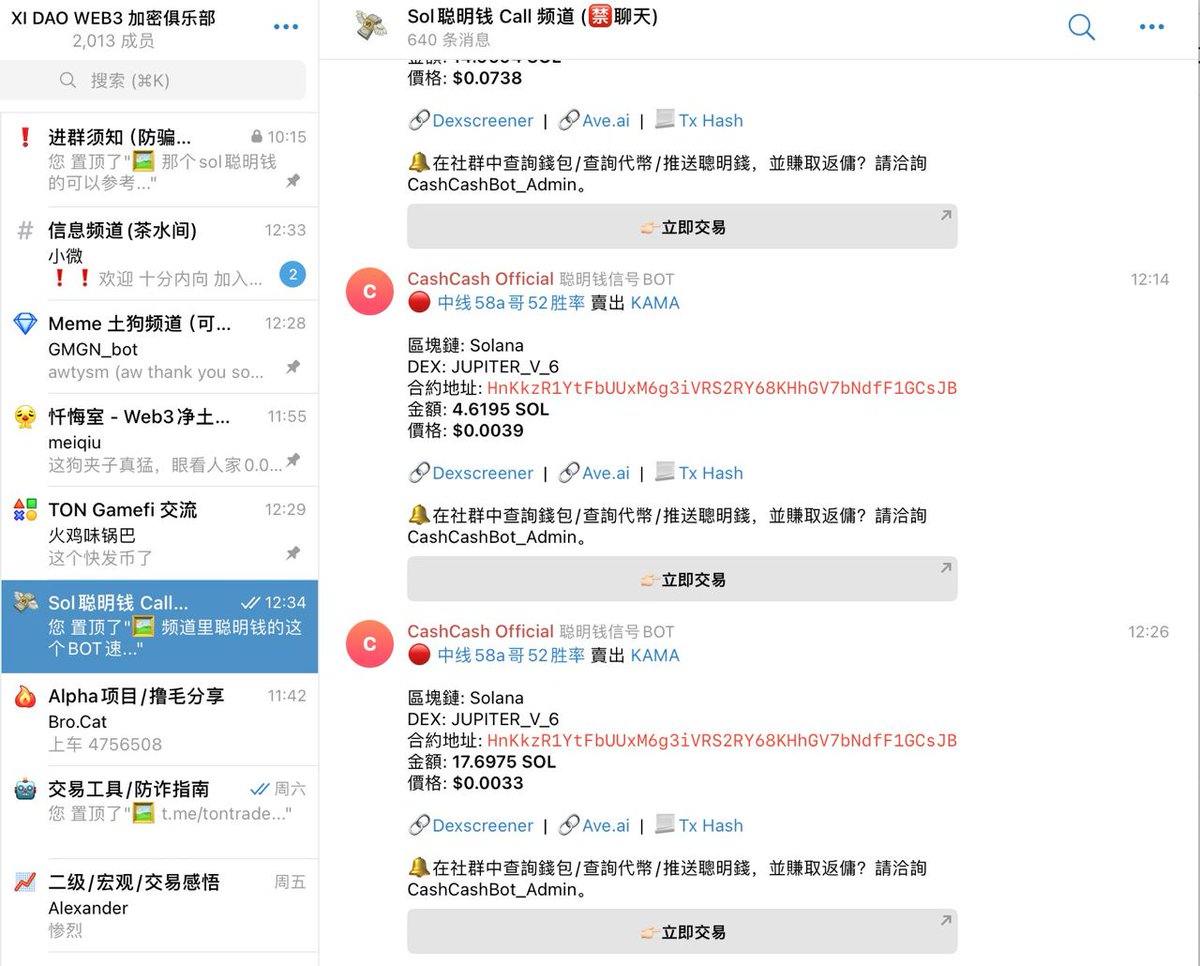Select the Sol聪明钱 Call topic
Viewport: 1200px width, 966px height.
pyautogui.click(x=159, y=626)
